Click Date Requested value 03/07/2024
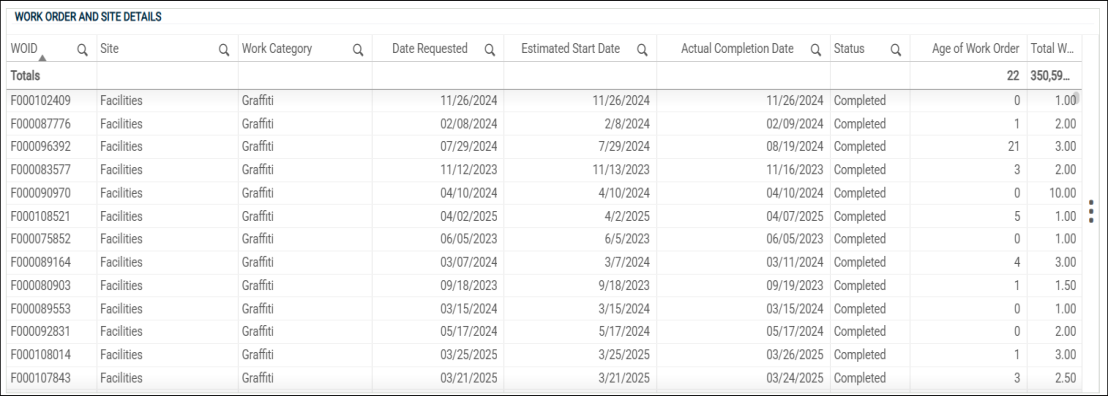The image size is (1108, 396). click(469, 262)
